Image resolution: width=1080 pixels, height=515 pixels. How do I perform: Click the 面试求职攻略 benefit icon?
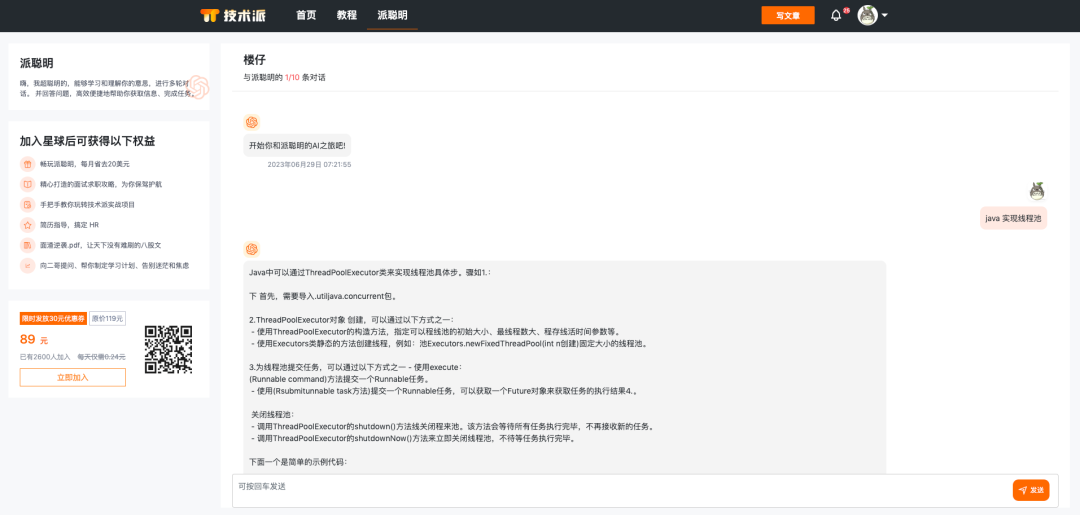coord(28,185)
